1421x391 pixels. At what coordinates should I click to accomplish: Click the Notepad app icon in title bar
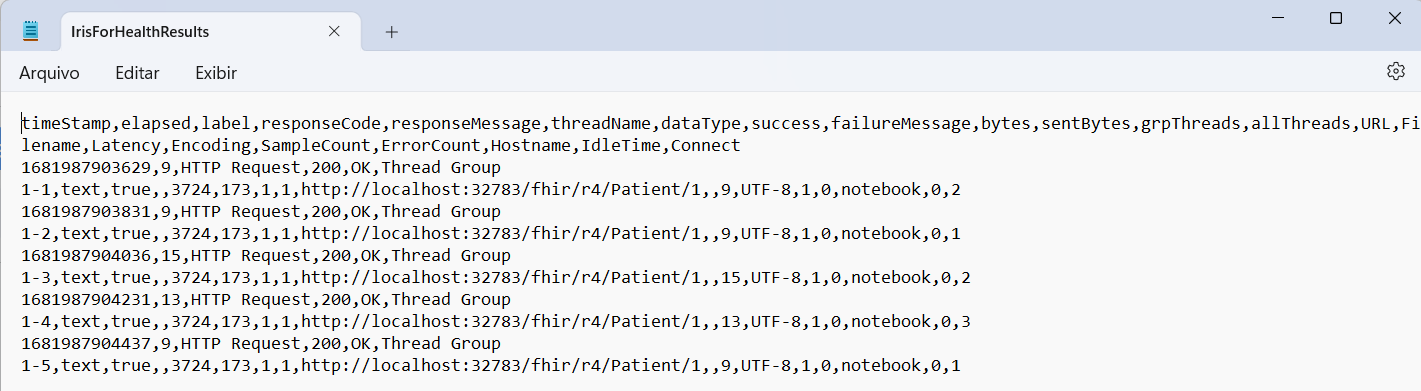(30, 31)
